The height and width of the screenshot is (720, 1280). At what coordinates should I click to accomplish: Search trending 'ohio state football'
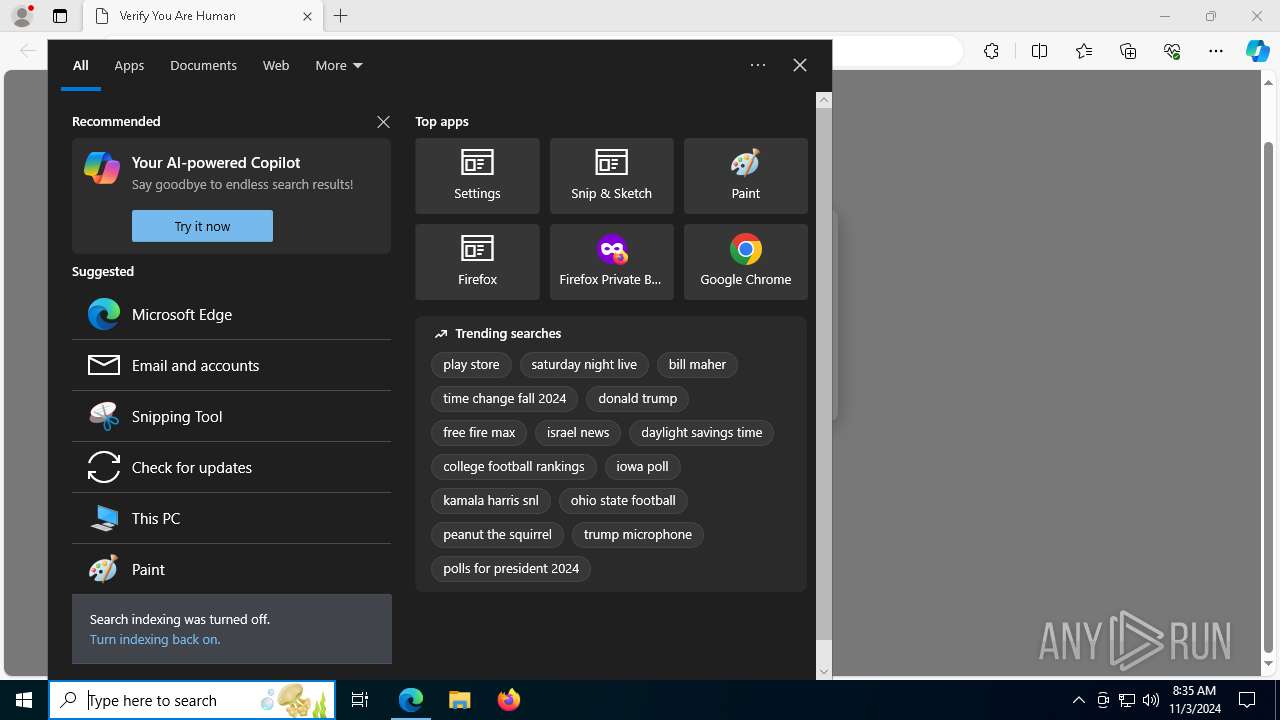(623, 501)
